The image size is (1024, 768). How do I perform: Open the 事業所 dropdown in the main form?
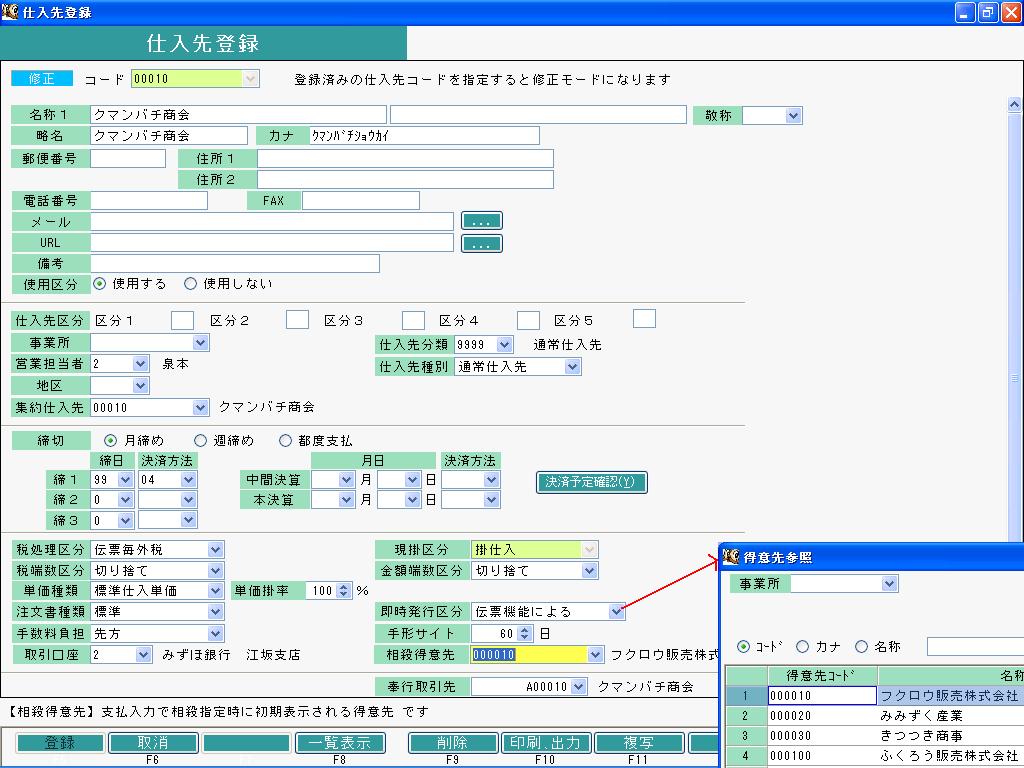(x=200, y=342)
